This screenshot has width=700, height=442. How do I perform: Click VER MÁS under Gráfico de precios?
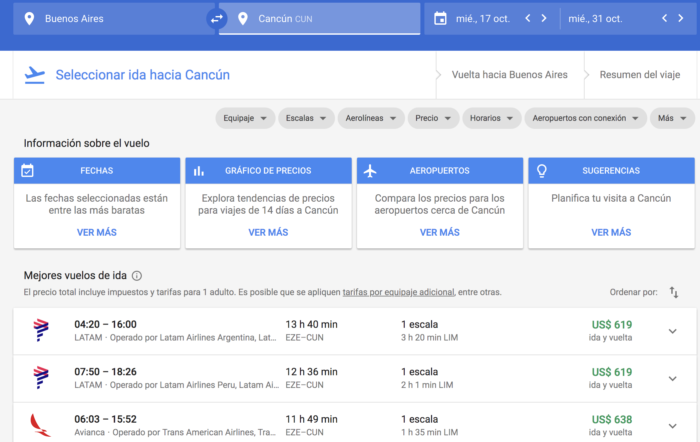pyautogui.click(x=268, y=232)
